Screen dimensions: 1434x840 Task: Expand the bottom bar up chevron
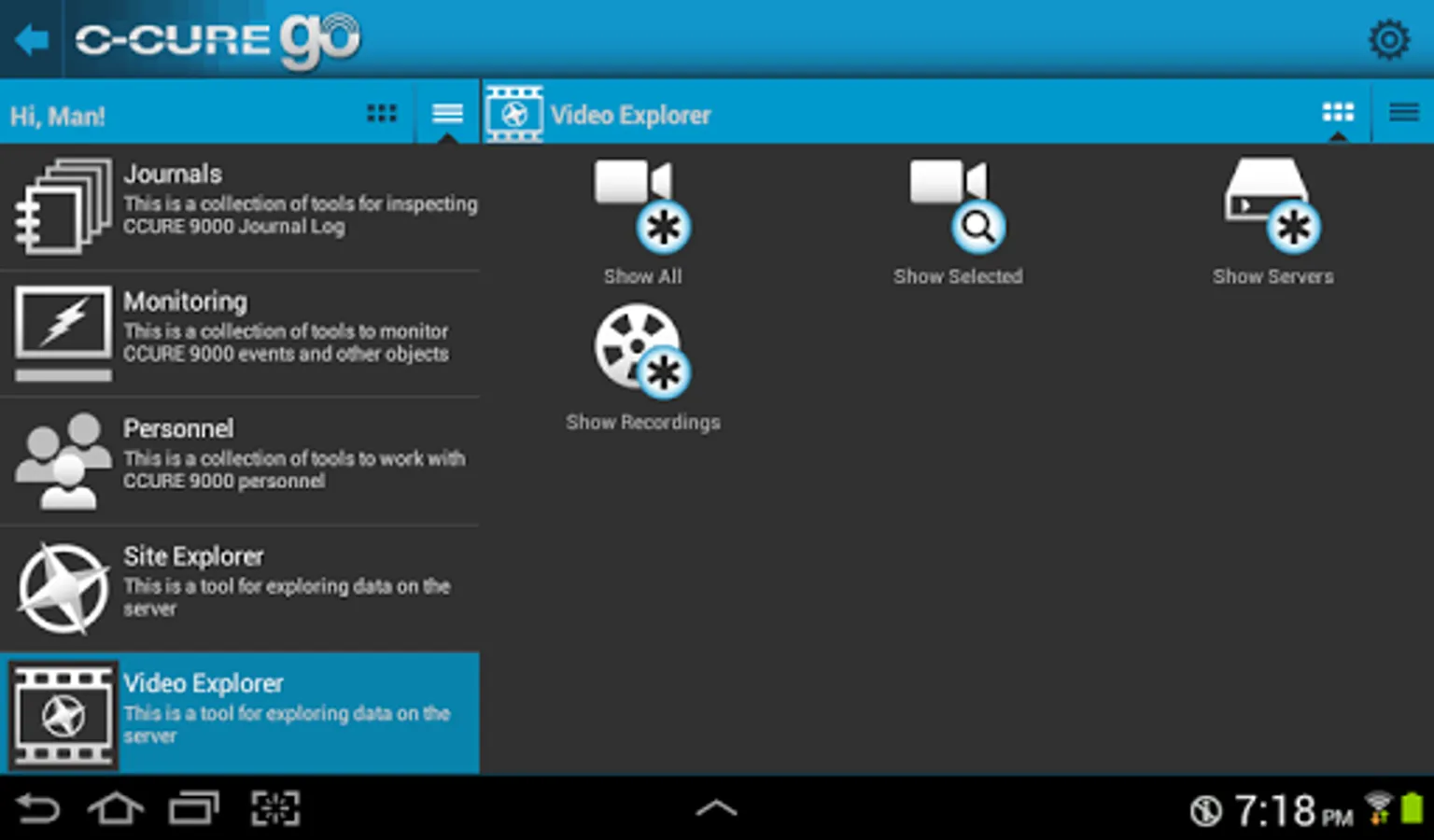[716, 808]
